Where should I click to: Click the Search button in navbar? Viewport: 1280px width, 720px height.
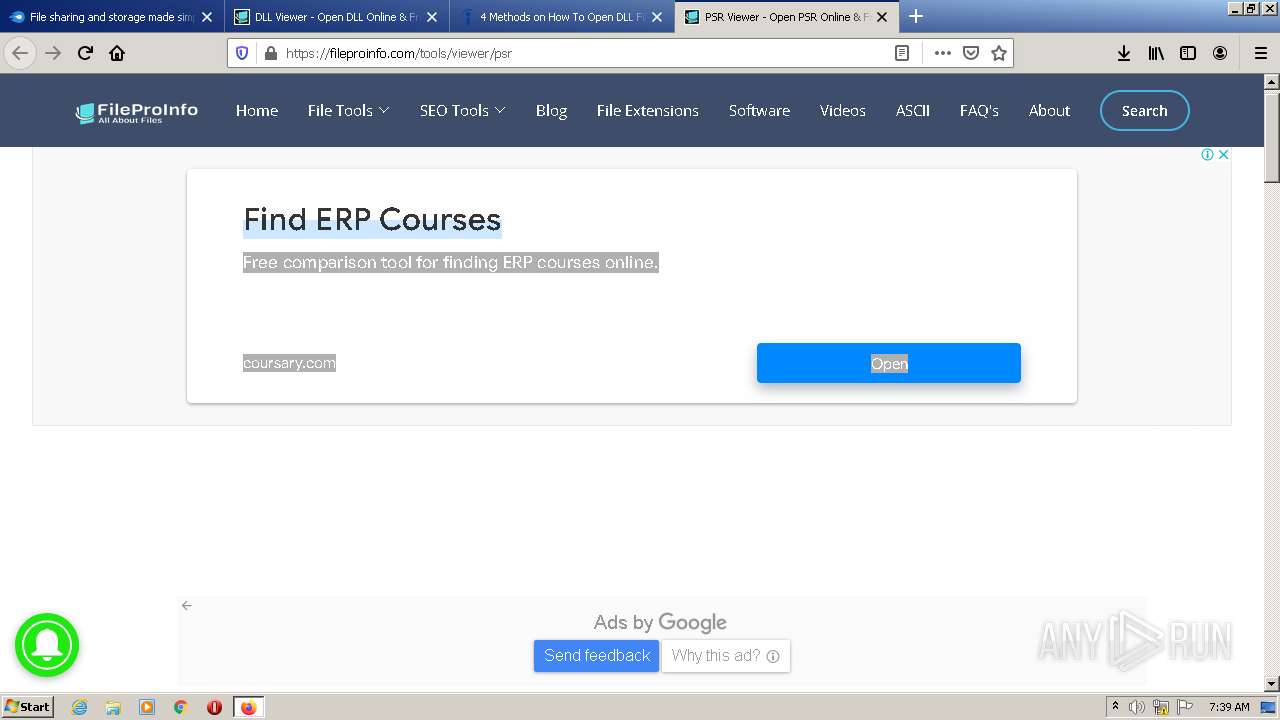pyautogui.click(x=1144, y=111)
